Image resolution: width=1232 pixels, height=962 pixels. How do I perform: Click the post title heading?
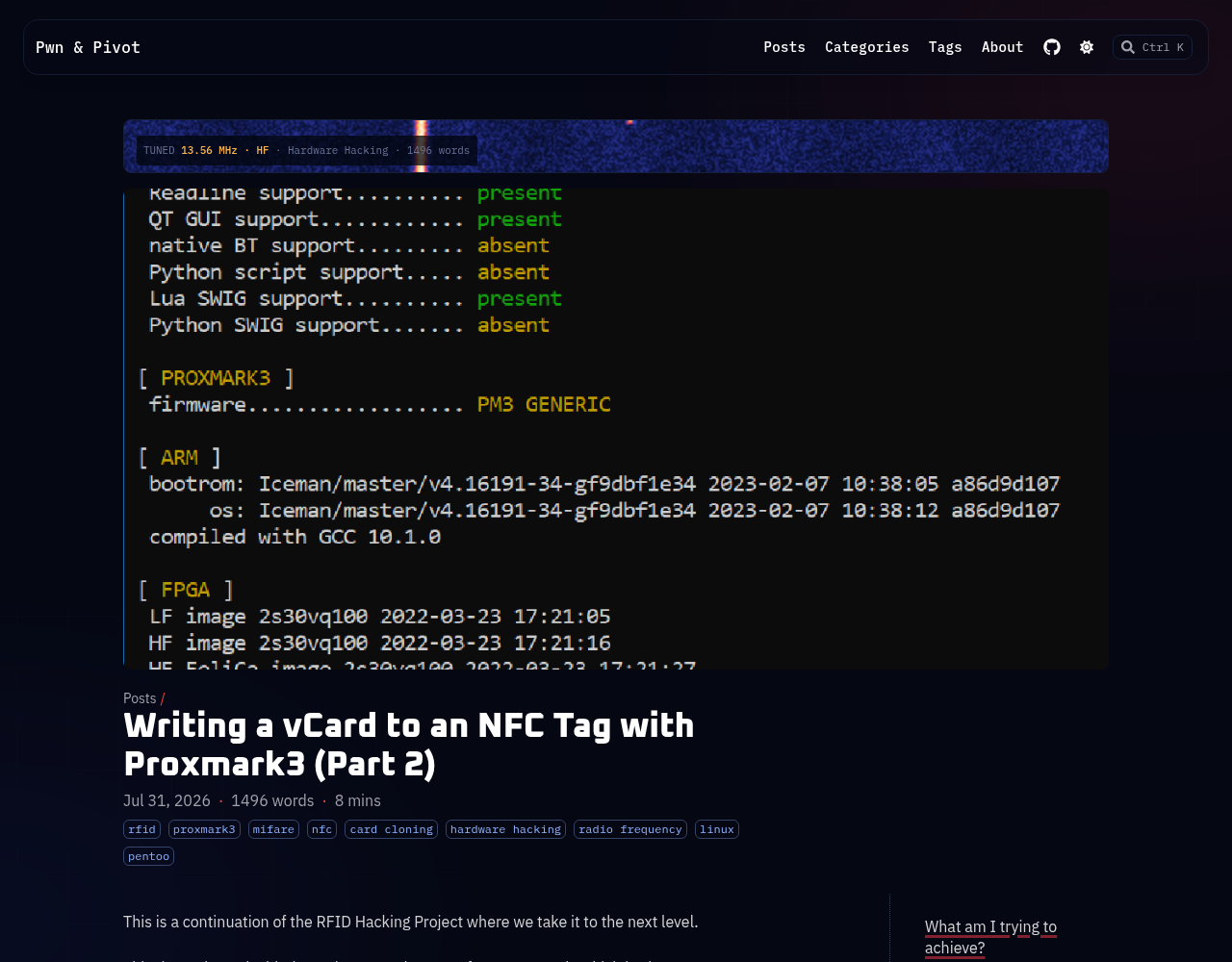(409, 745)
